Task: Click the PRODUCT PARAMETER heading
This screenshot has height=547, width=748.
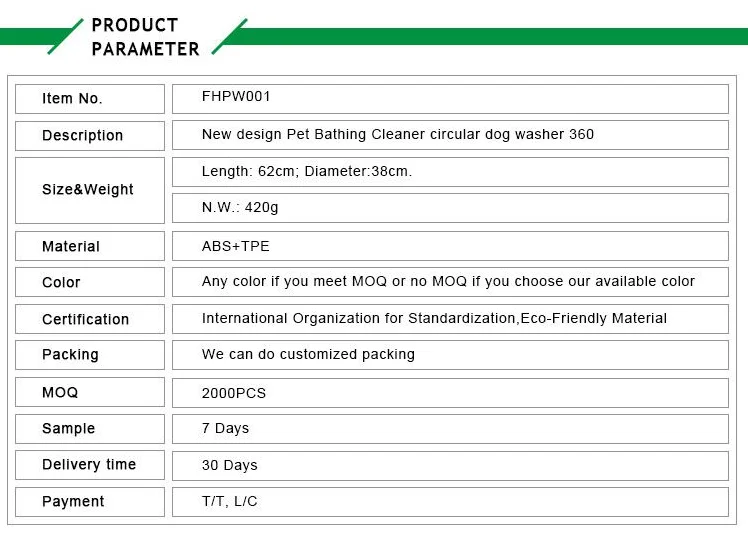Action: tap(145, 37)
